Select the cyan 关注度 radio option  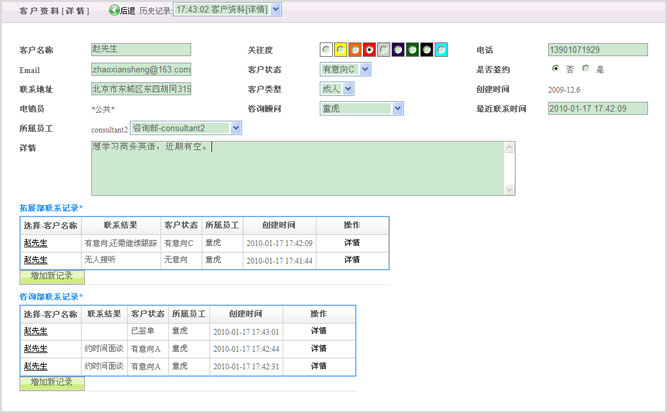441,49
